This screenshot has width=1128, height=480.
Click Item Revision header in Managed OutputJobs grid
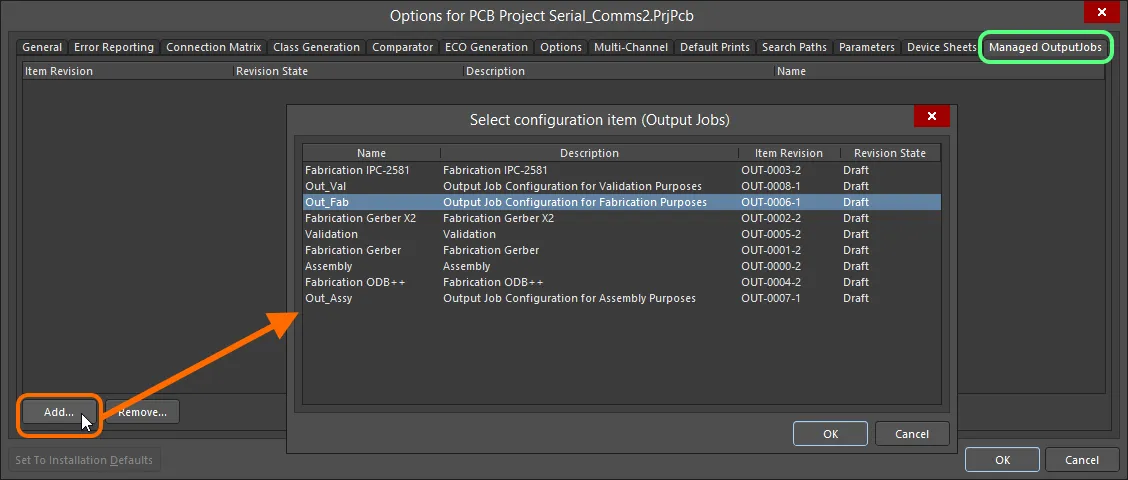coord(128,71)
